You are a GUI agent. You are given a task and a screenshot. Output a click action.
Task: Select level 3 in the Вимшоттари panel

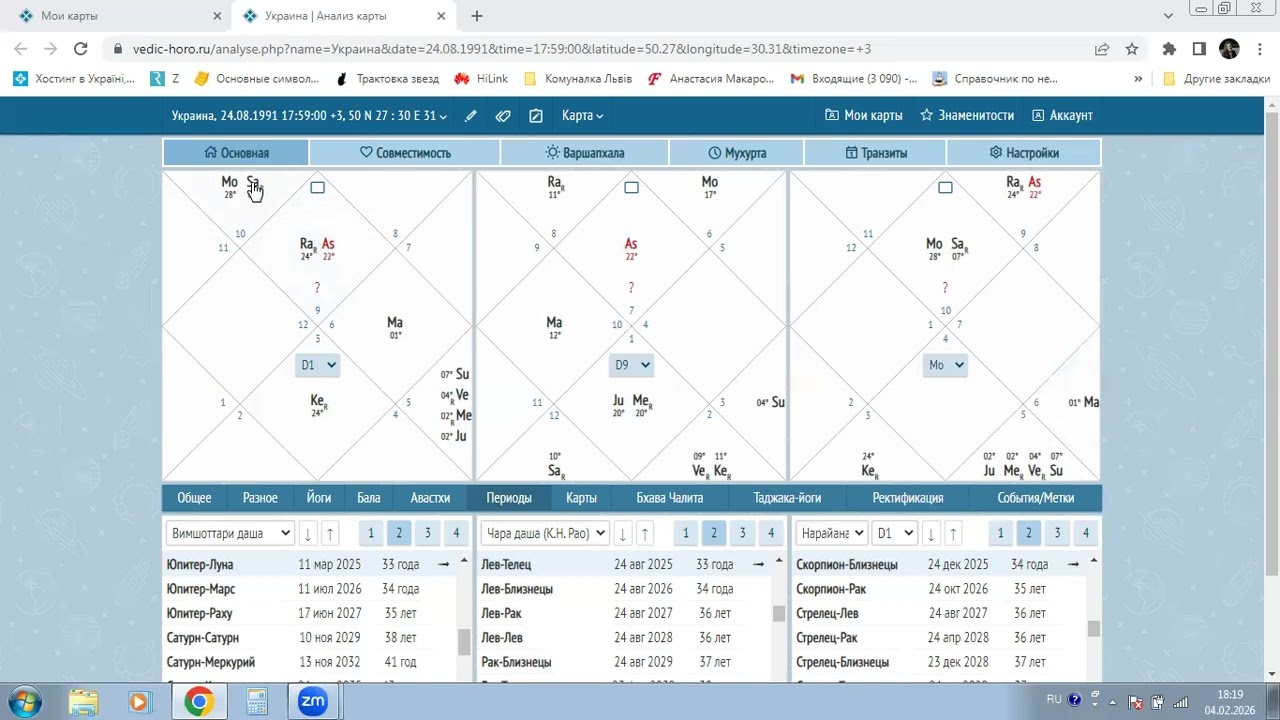(x=427, y=533)
